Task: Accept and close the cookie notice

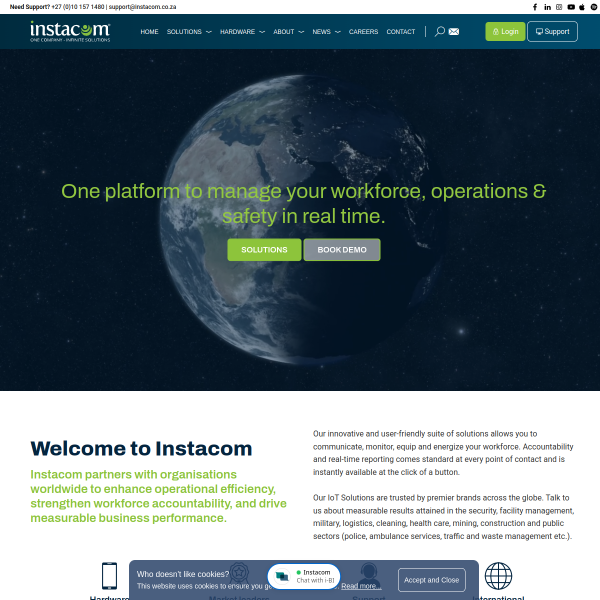Action: click(x=431, y=580)
